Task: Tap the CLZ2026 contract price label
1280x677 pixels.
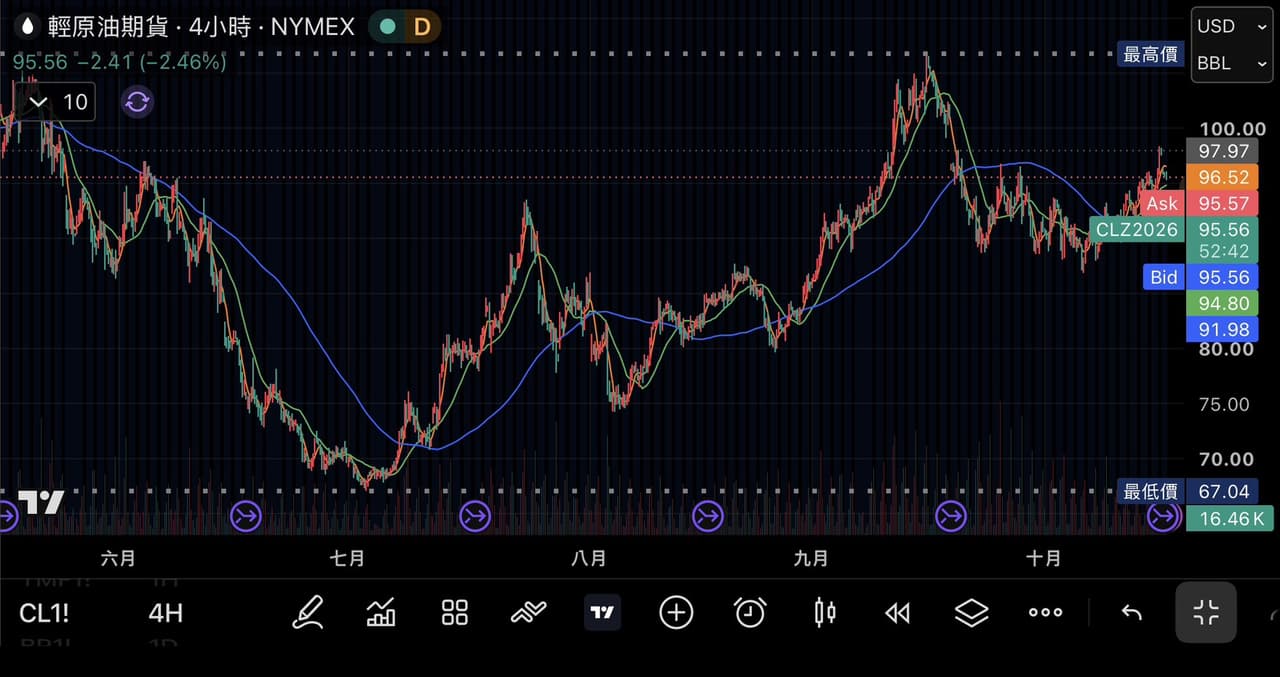Action: (1138, 230)
